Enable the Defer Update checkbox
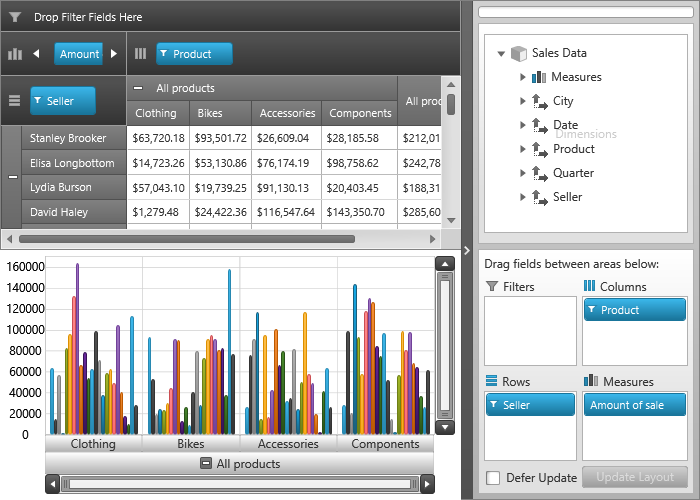The image size is (700, 500). (x=493, y=478)
